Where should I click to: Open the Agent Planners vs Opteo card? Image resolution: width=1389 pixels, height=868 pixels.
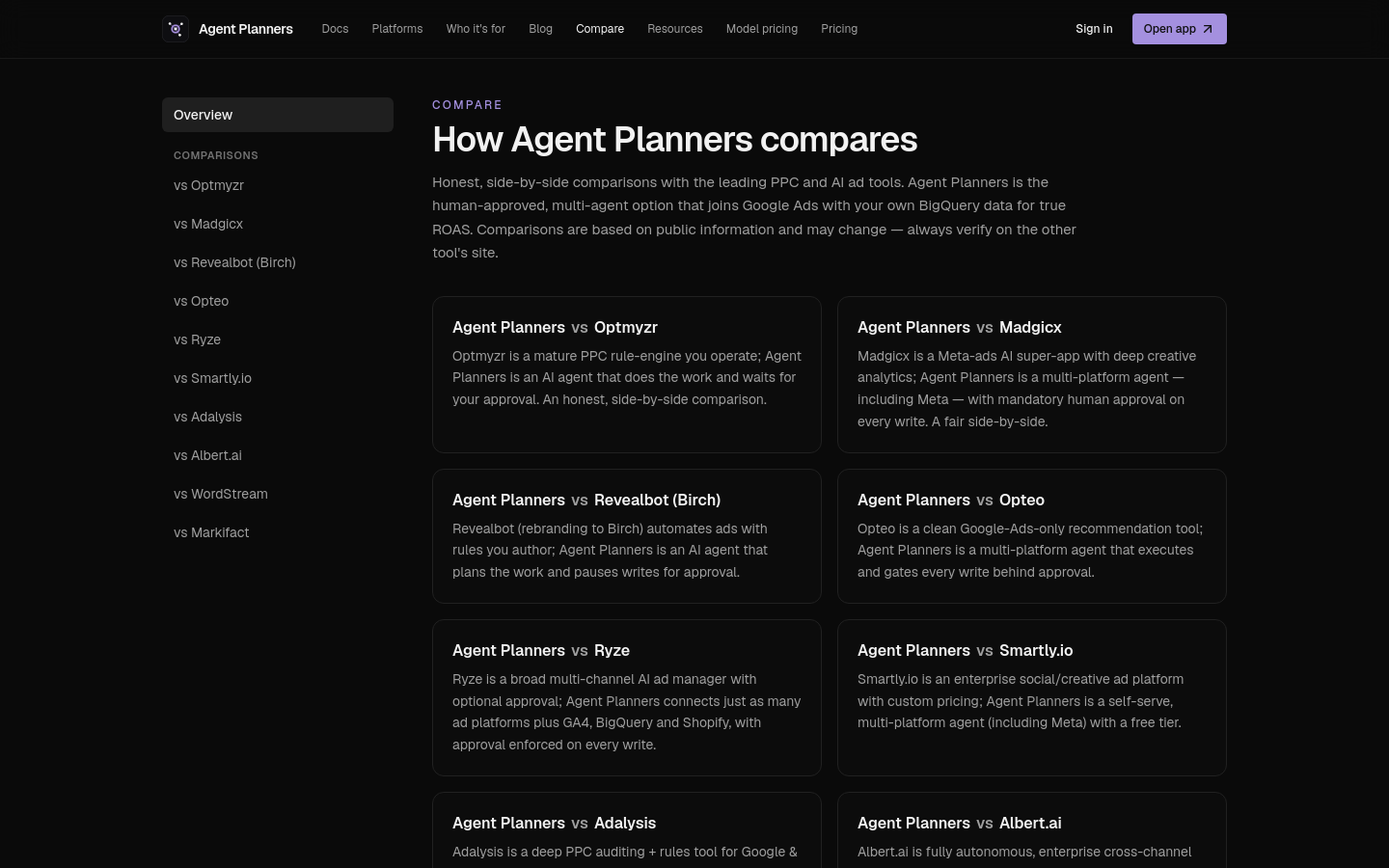(1032, 536)
